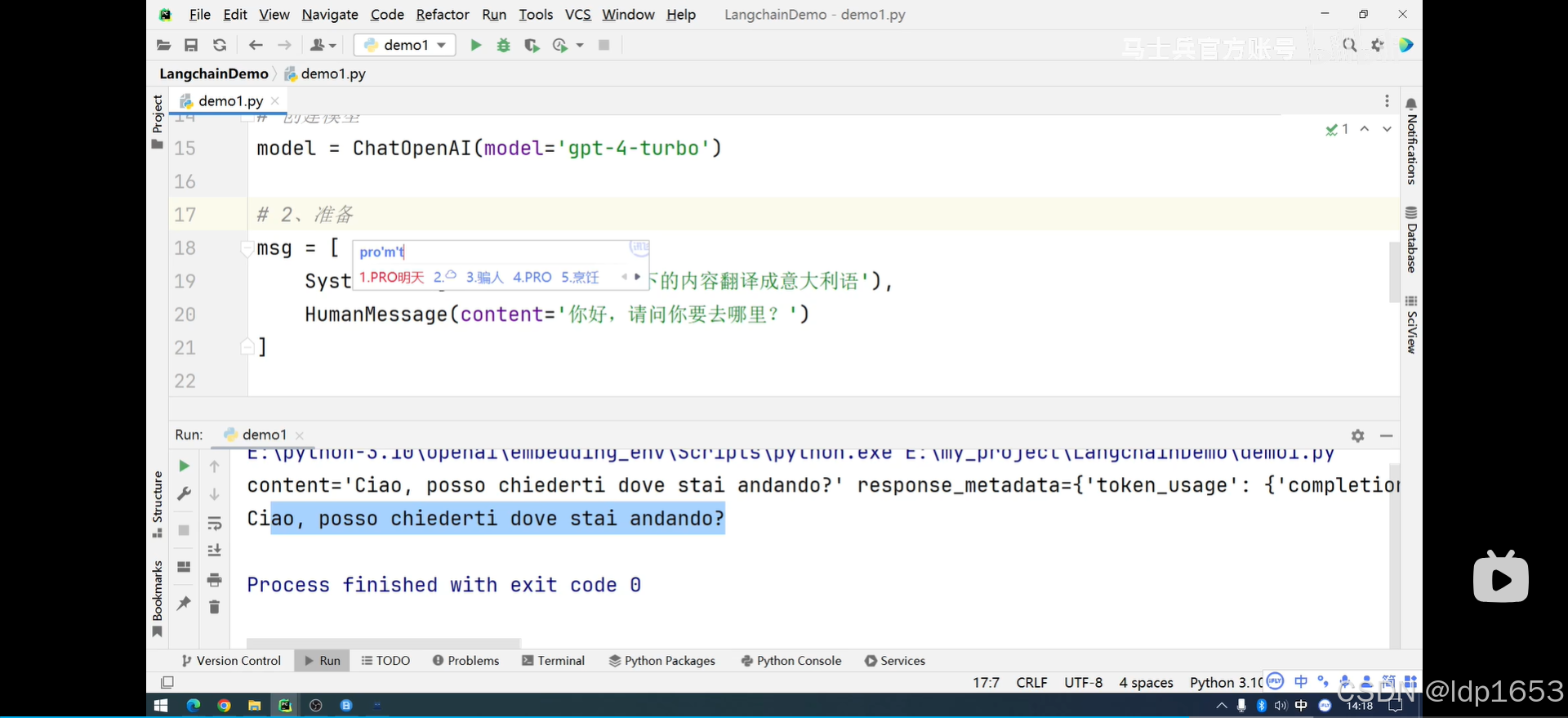Go to next highlighted problem arrow
This screenshot has width=1568, height=718.
pyautogui.click(x=1387, y=129)
